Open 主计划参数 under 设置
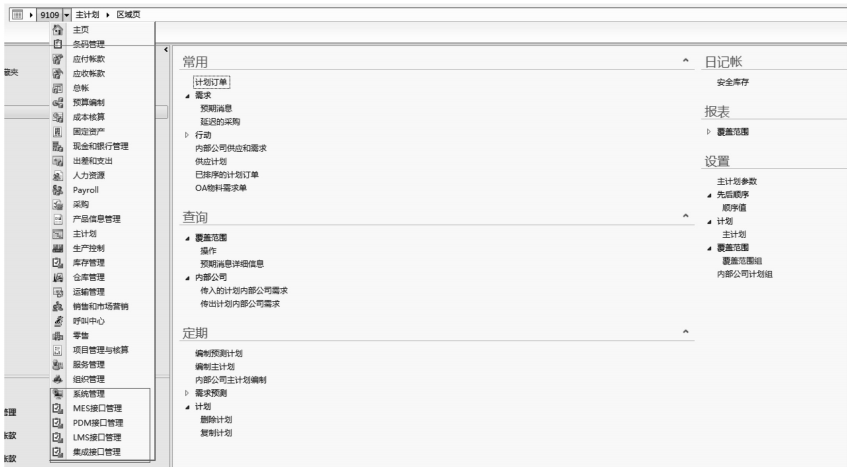 click(x=737, y=181)
